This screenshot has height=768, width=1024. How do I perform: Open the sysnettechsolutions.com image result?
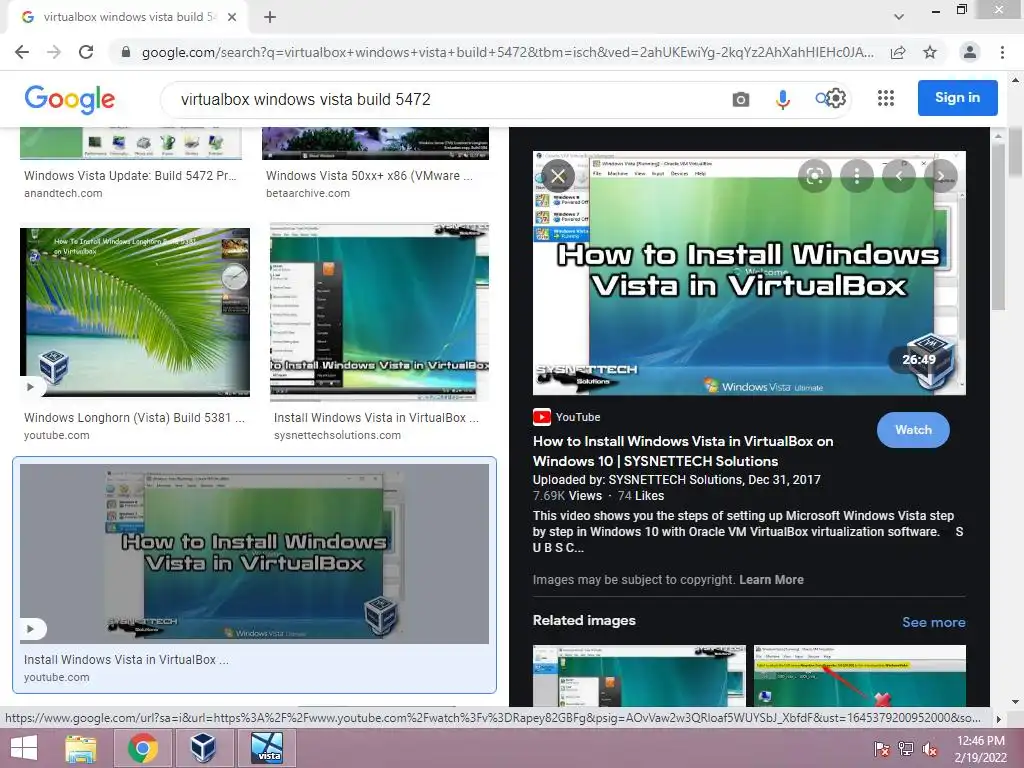click(x=379, y=312)
